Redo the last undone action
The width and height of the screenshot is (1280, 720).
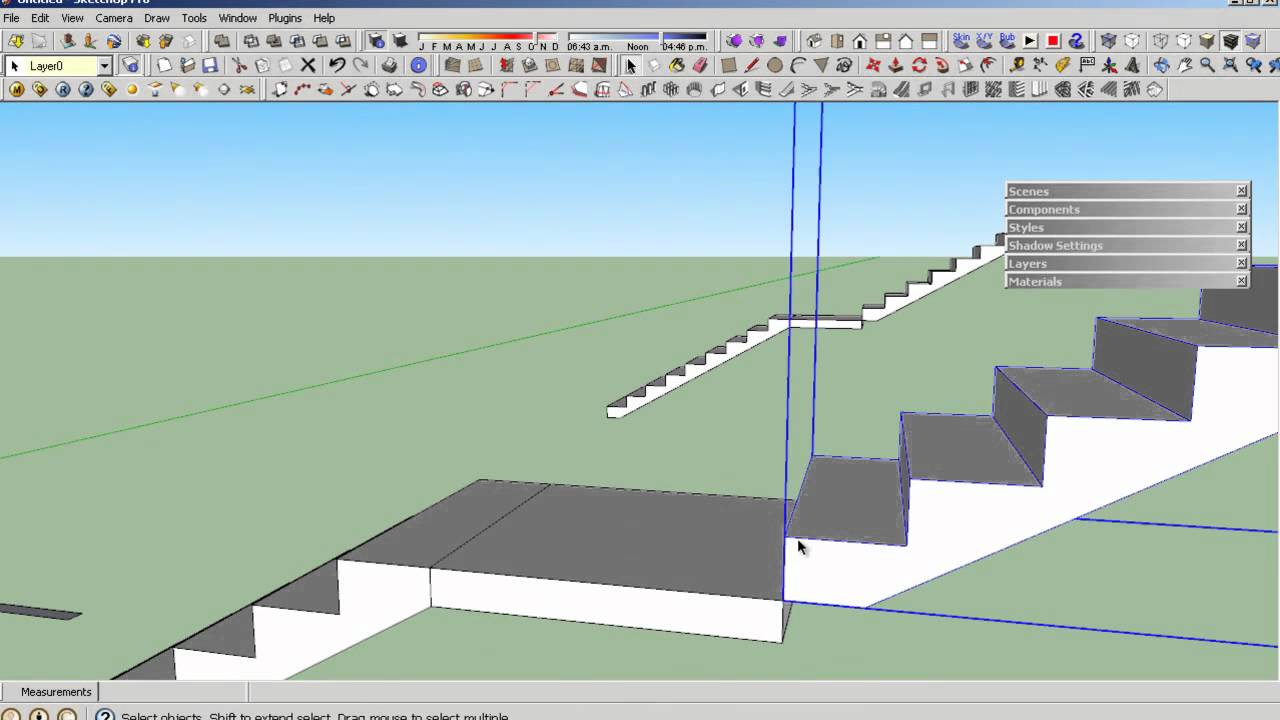tap(360, 66)
